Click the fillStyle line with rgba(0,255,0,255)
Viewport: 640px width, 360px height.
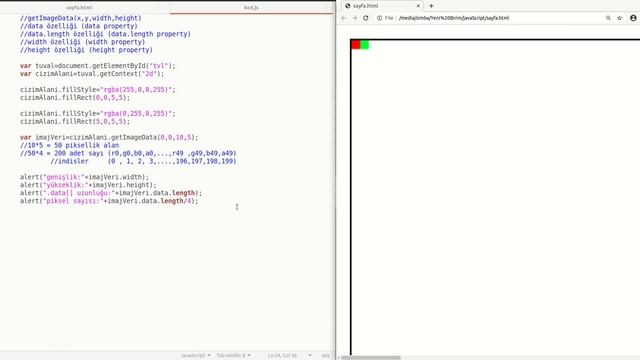tap(98, 113)
